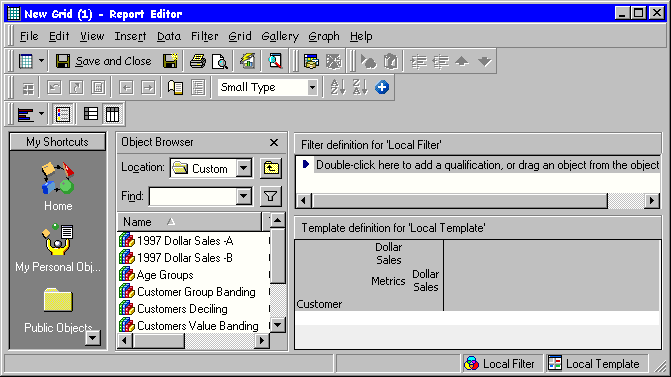Click the lined document list icon
The height and width of the screenshot is (377, 671).
tap(198, 88)
